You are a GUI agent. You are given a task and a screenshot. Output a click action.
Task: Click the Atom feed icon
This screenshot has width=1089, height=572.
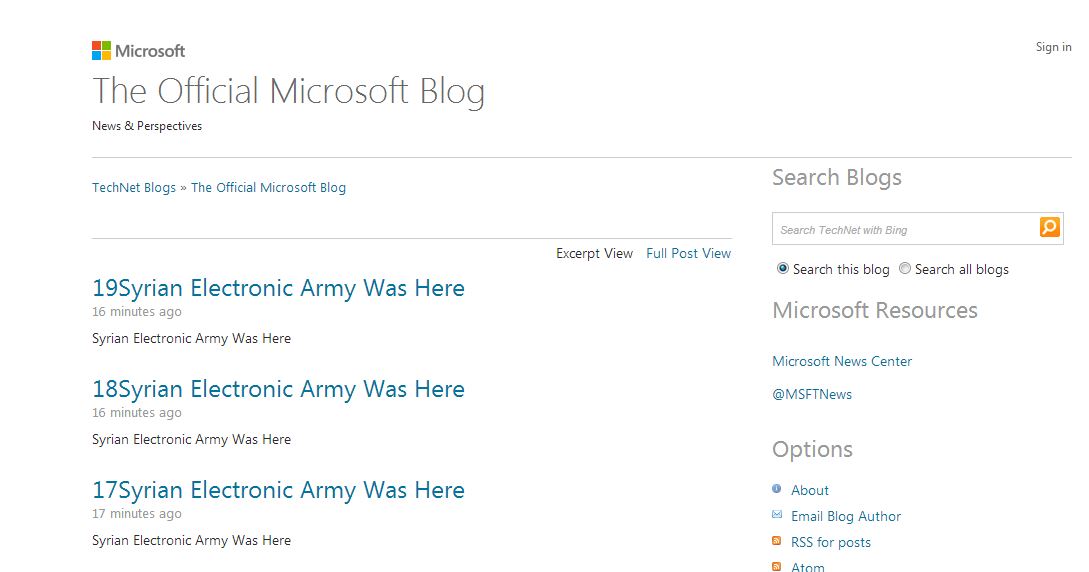point(776,566)
